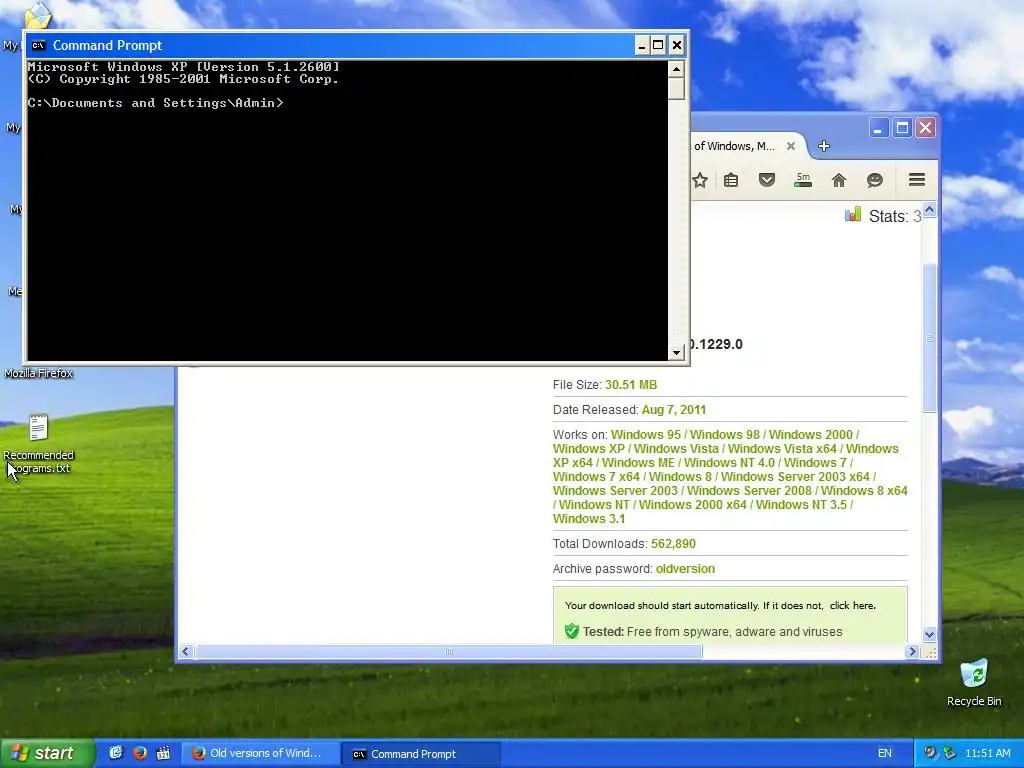Viewport: 1024px width, 768px height.
Task: Maximize the Firefox window
Action: click(902, 128)
